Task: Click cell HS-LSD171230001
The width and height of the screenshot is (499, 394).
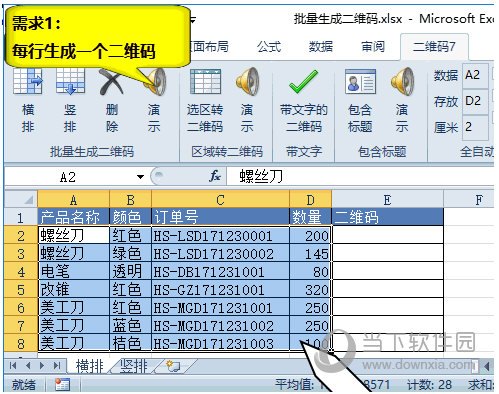Action: coord(220,235)
